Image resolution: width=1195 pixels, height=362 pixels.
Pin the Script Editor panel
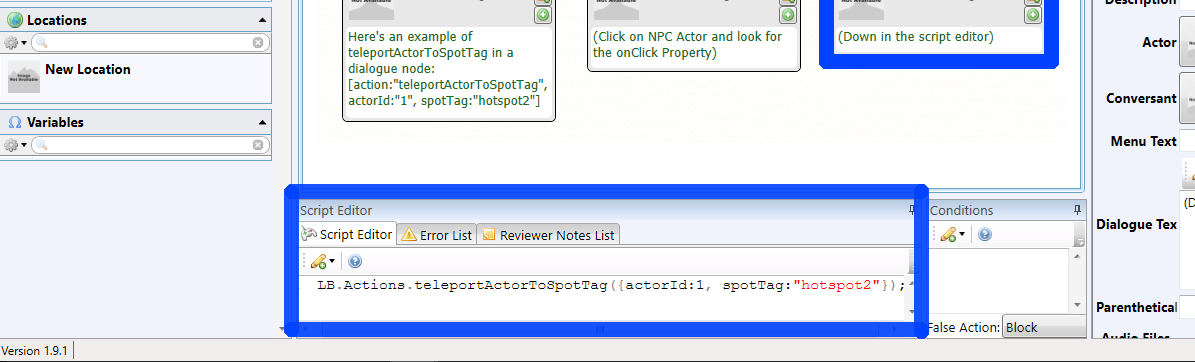tap(911, 210)
